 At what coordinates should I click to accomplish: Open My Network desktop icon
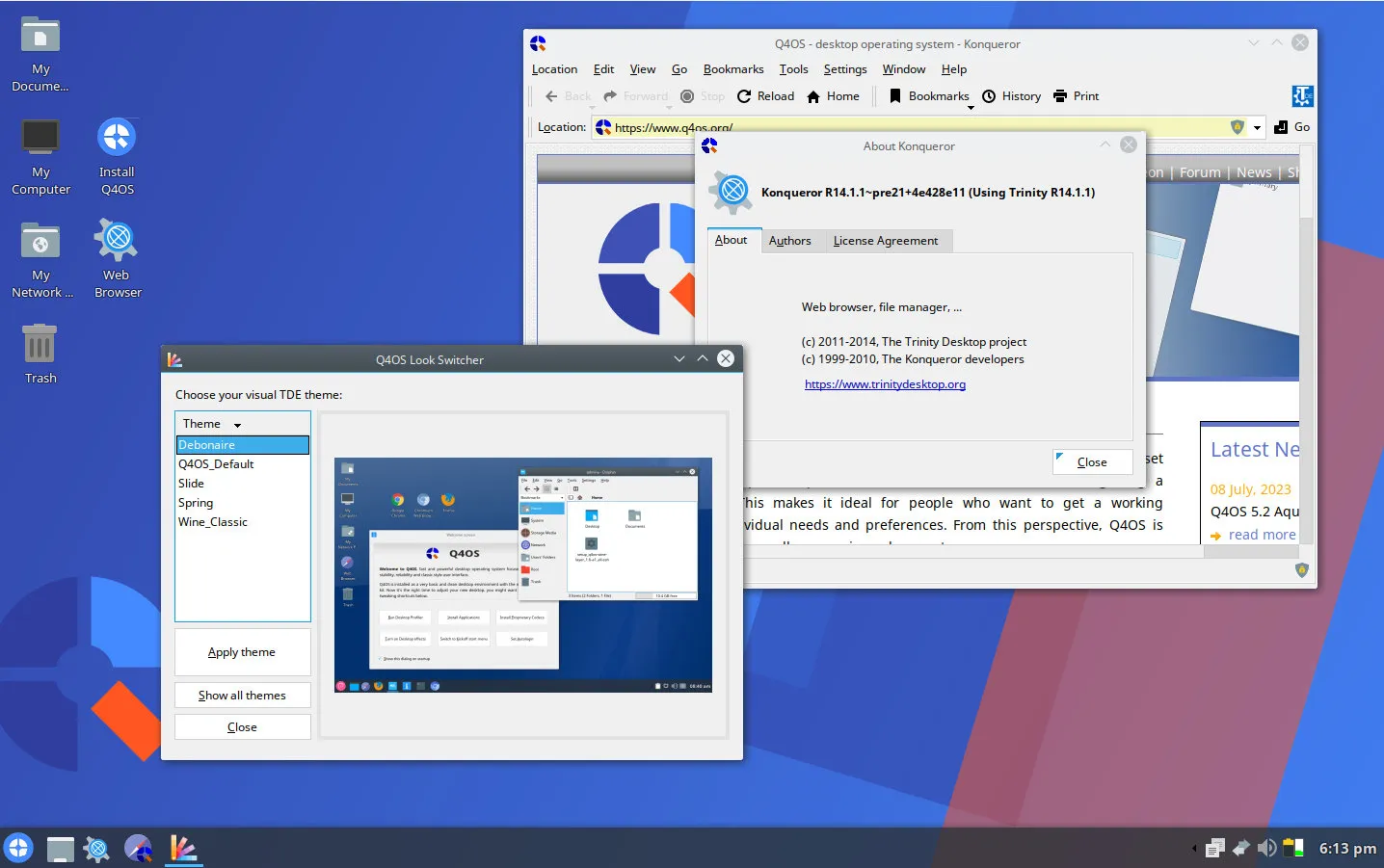coord(40,260)
